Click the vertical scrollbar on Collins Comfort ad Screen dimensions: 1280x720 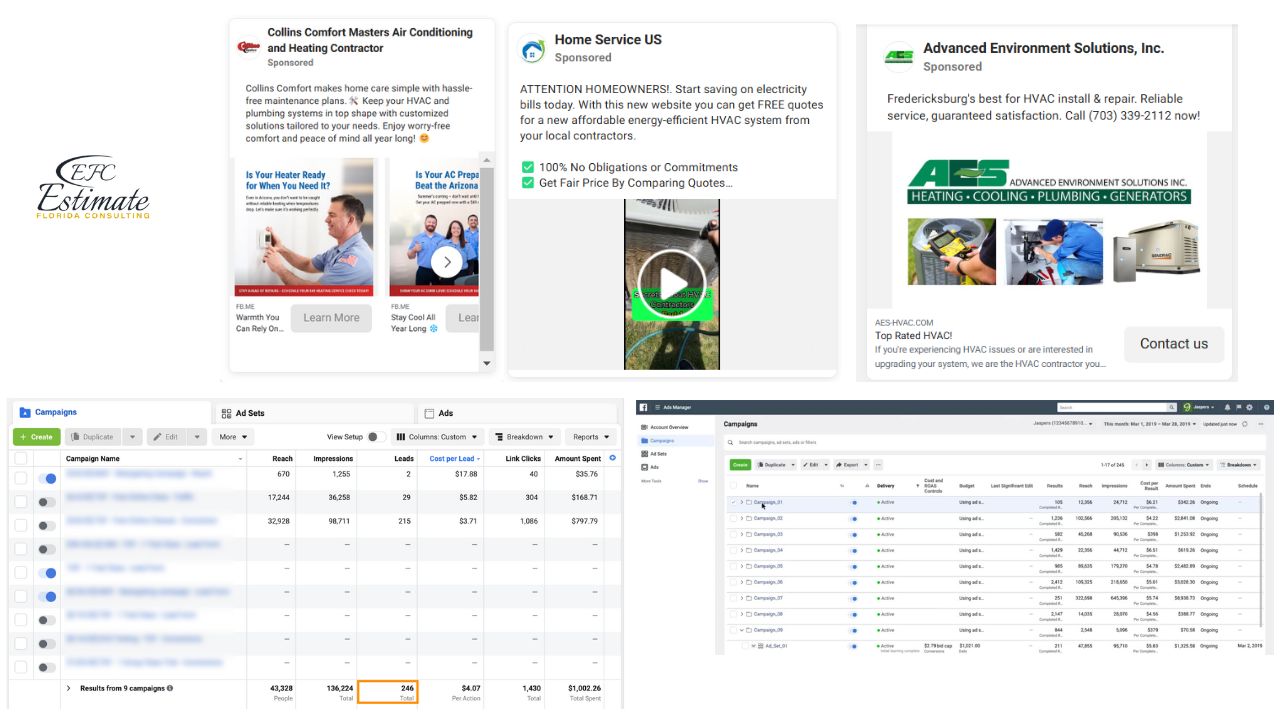487,260
